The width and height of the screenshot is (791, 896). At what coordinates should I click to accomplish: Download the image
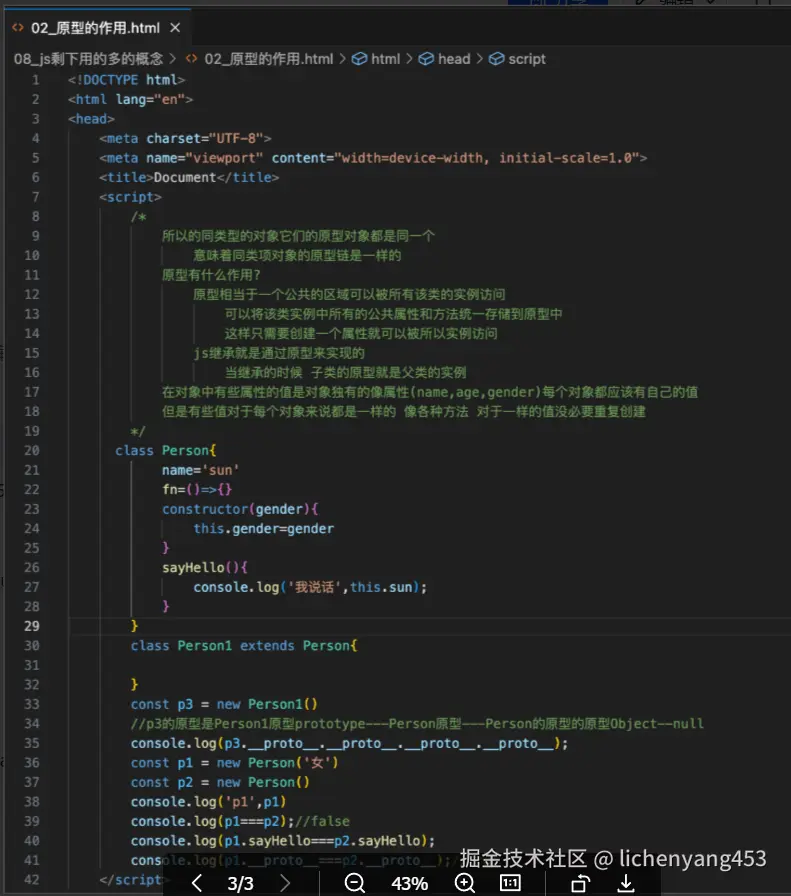(x=626, y=883)
